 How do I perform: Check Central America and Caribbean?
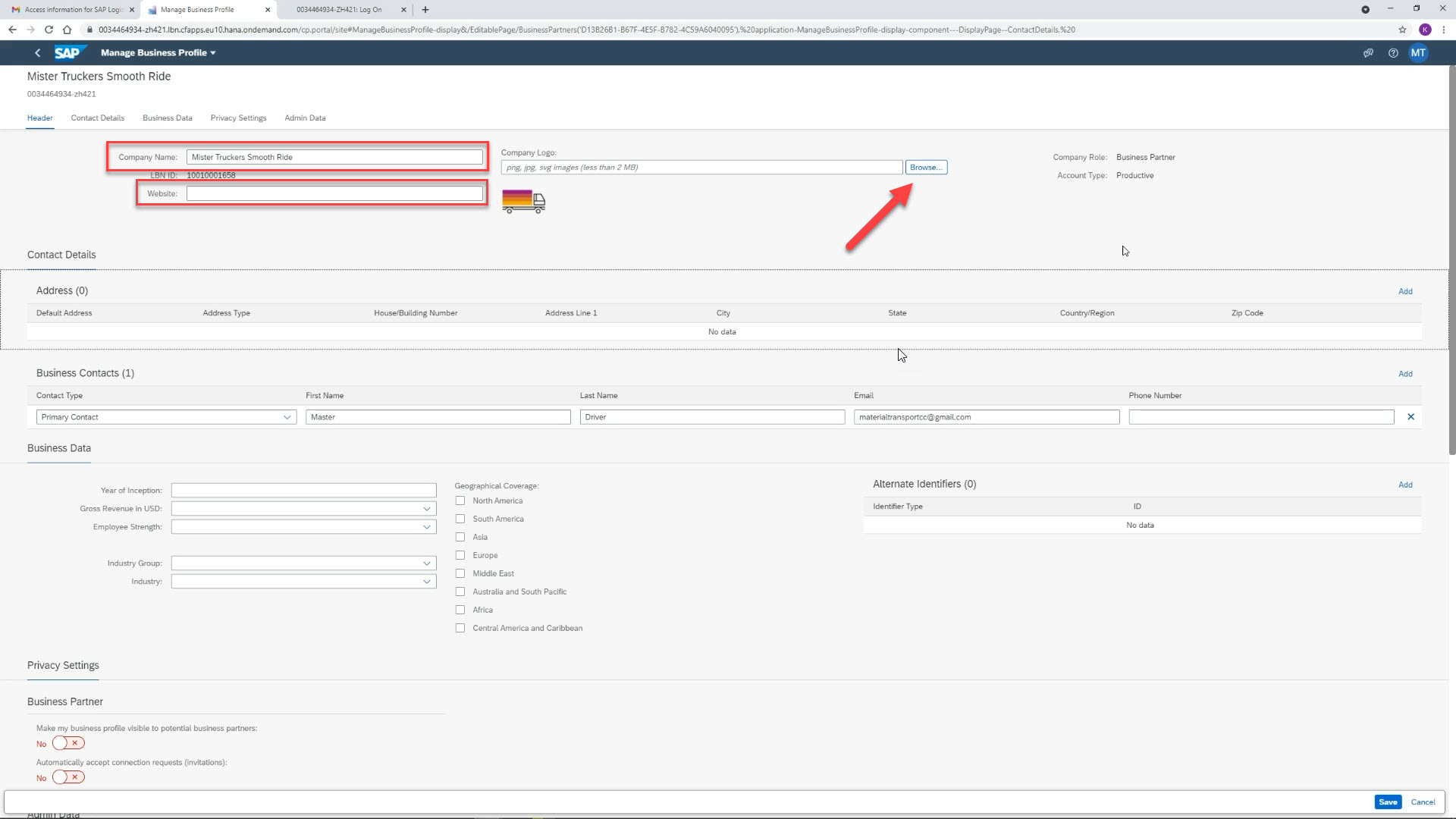point(460,628)
